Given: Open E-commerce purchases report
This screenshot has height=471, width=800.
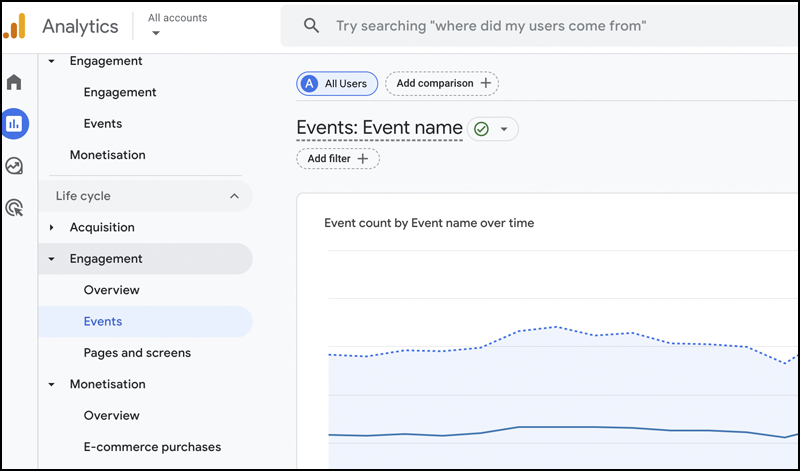Looking at the screenshot, I should [152, 447].
